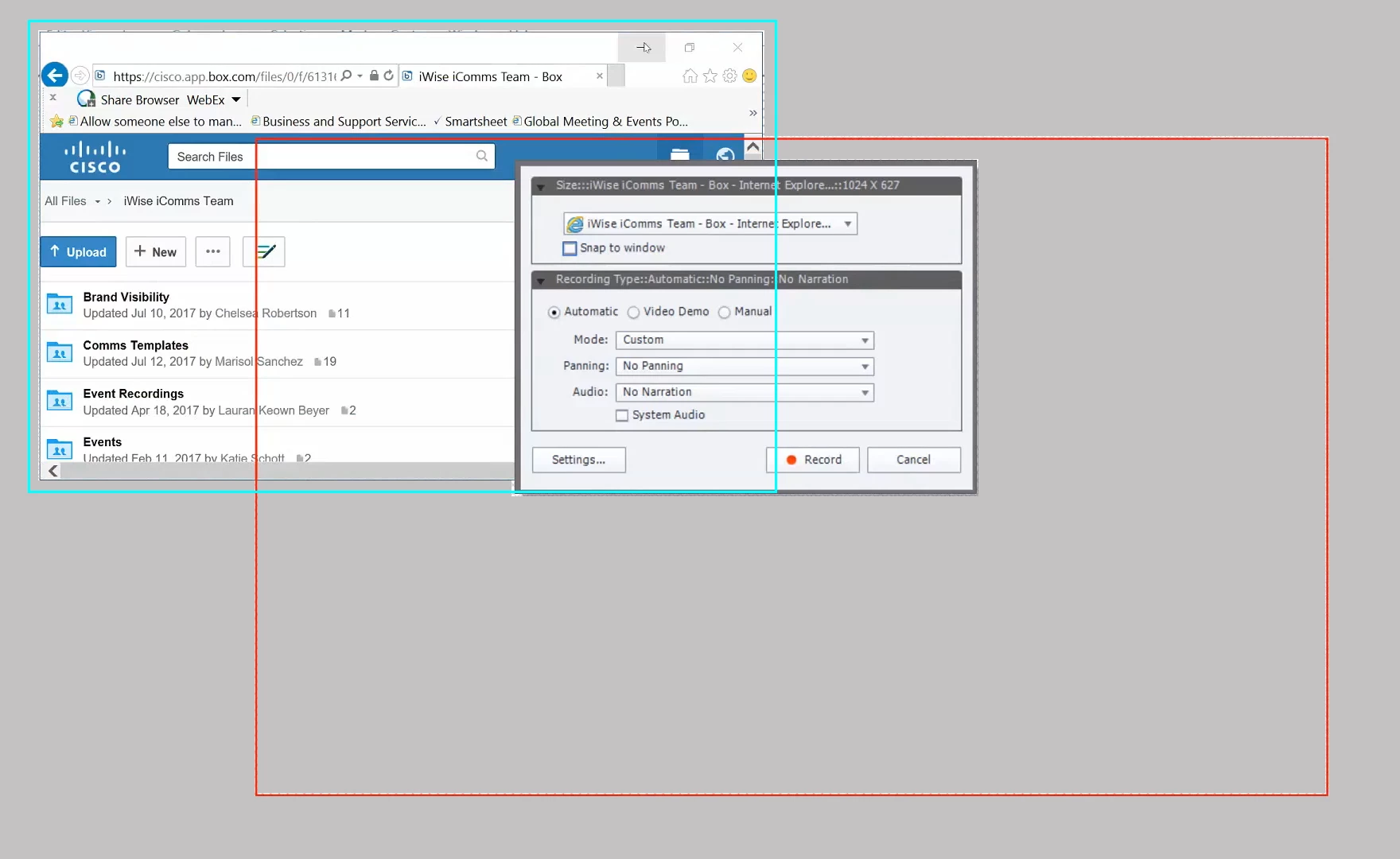
Task: Go back with the browser back arrow
Action: tap(54, 76)
